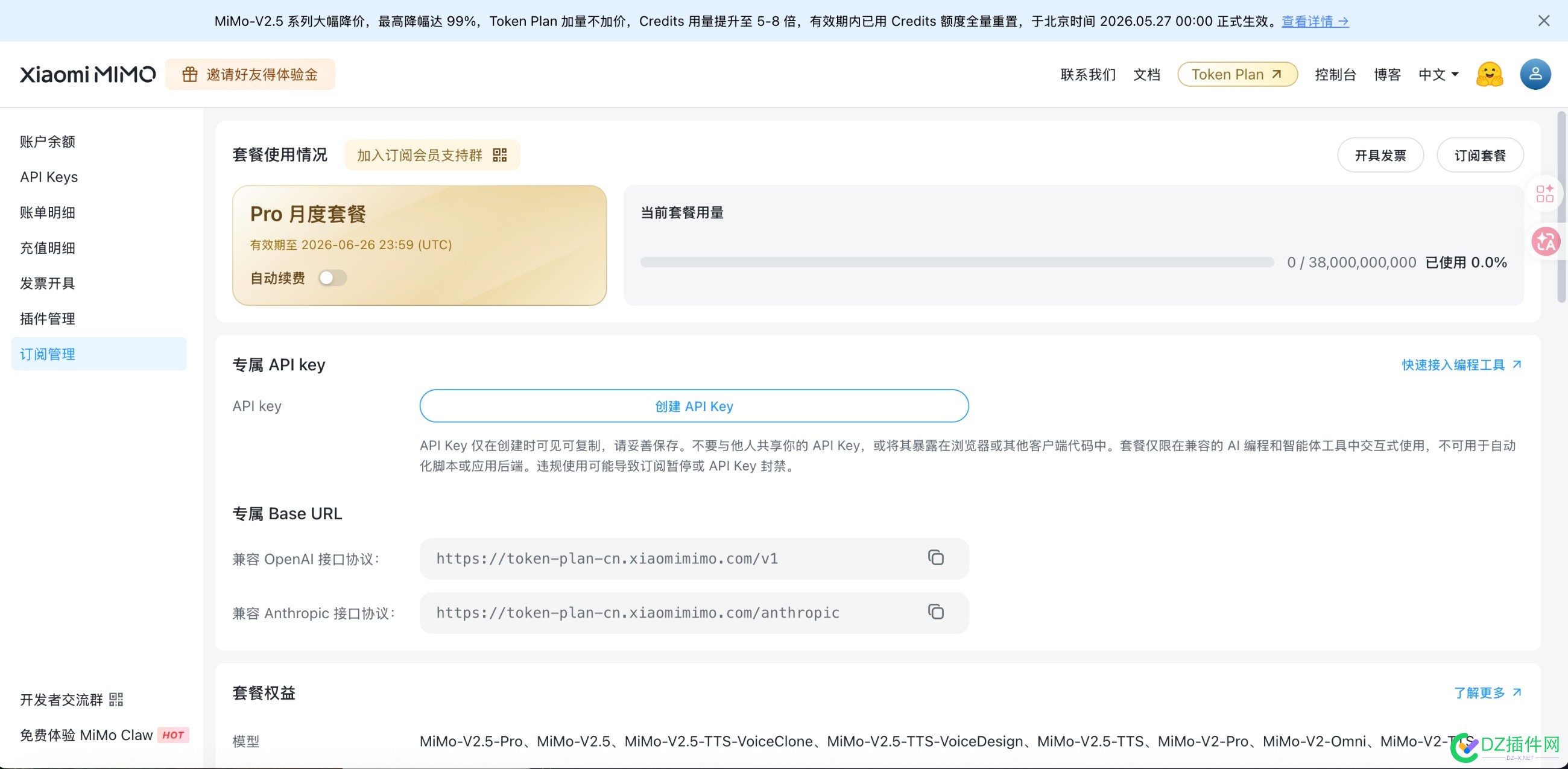Click the gift icon for friend invitation
The width and height of the screenshot is (1568, 769).
[190, 74]
